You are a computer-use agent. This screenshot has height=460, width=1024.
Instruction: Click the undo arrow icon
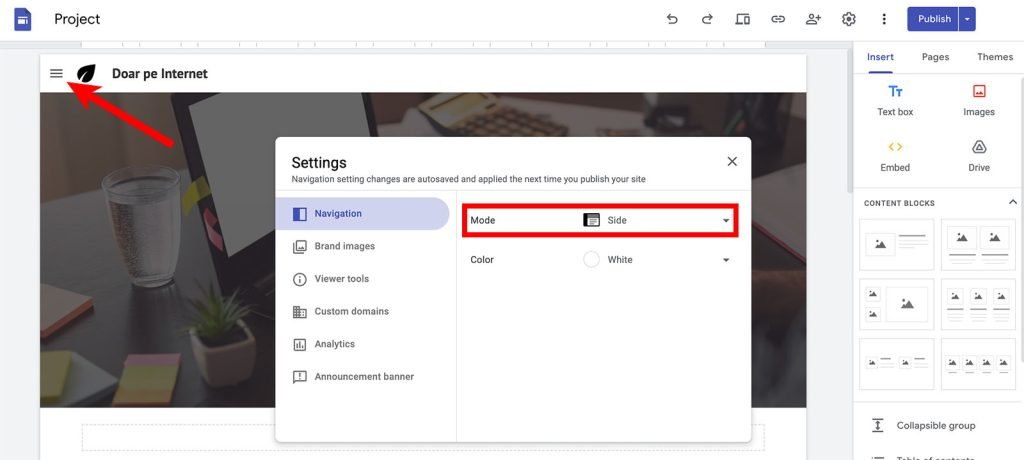point(672,19)
